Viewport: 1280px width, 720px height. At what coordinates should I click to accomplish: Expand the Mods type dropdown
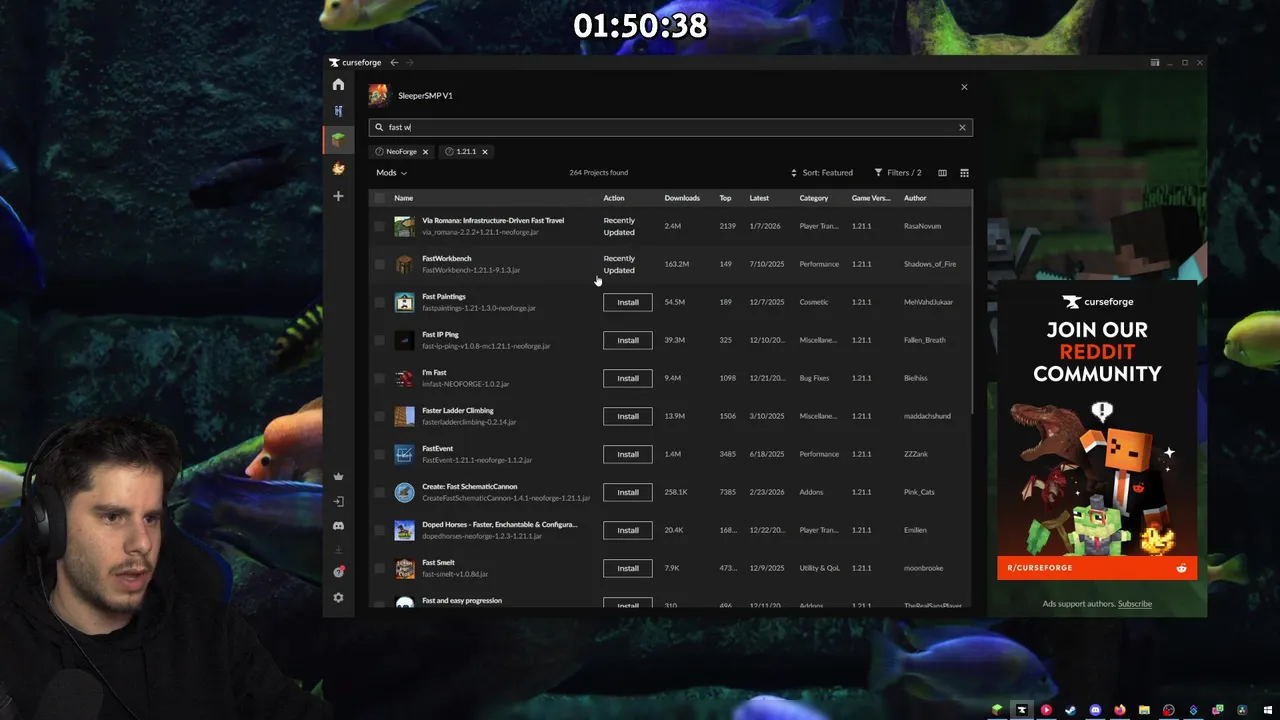[x=391, y=173]
